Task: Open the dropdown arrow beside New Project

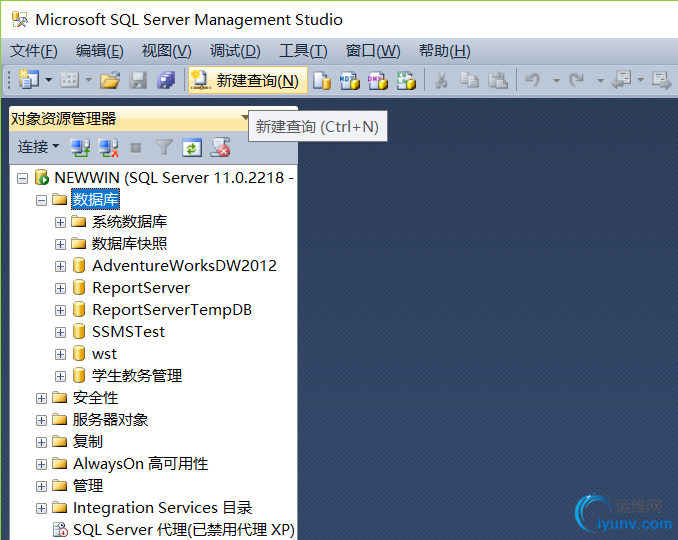Action: (49, 80)
